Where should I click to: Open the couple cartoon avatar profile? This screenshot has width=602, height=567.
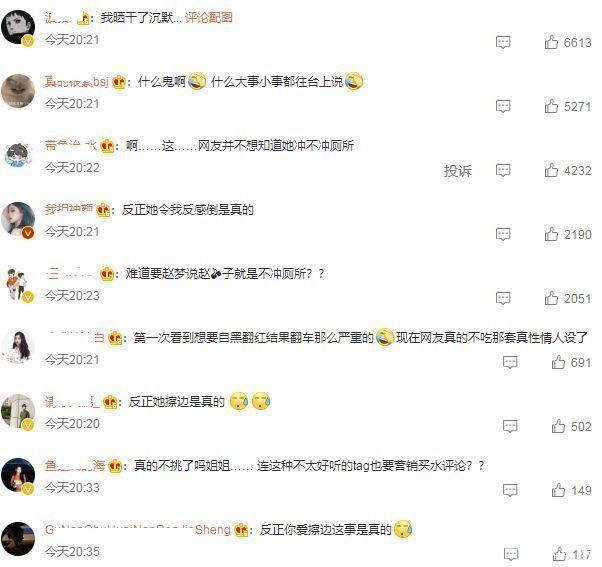(x=18, y=284)
